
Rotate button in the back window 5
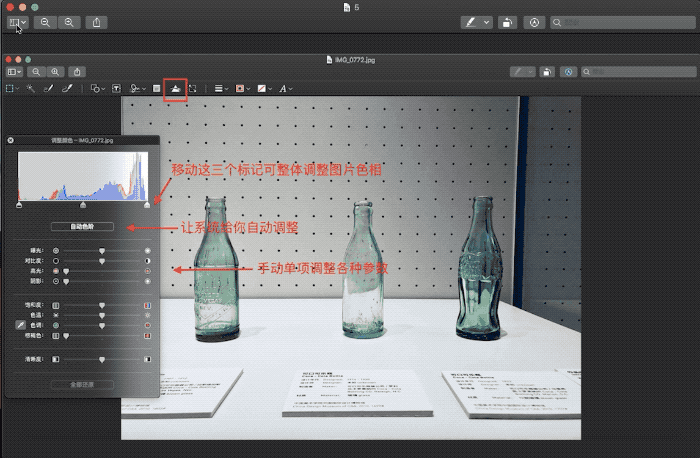pyautogui.click(x=507, y=22)
